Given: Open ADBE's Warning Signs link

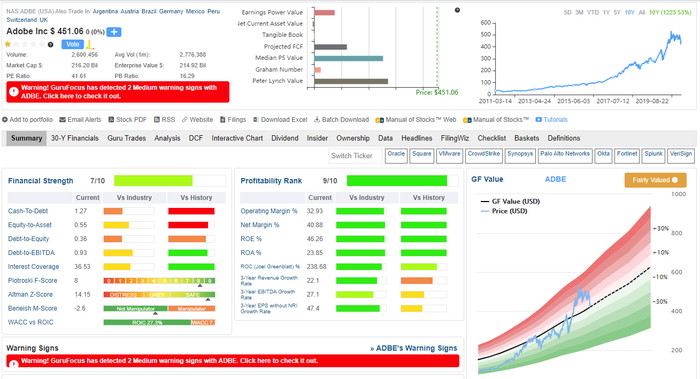Looking at the screenshot, I should coord(413,348).
